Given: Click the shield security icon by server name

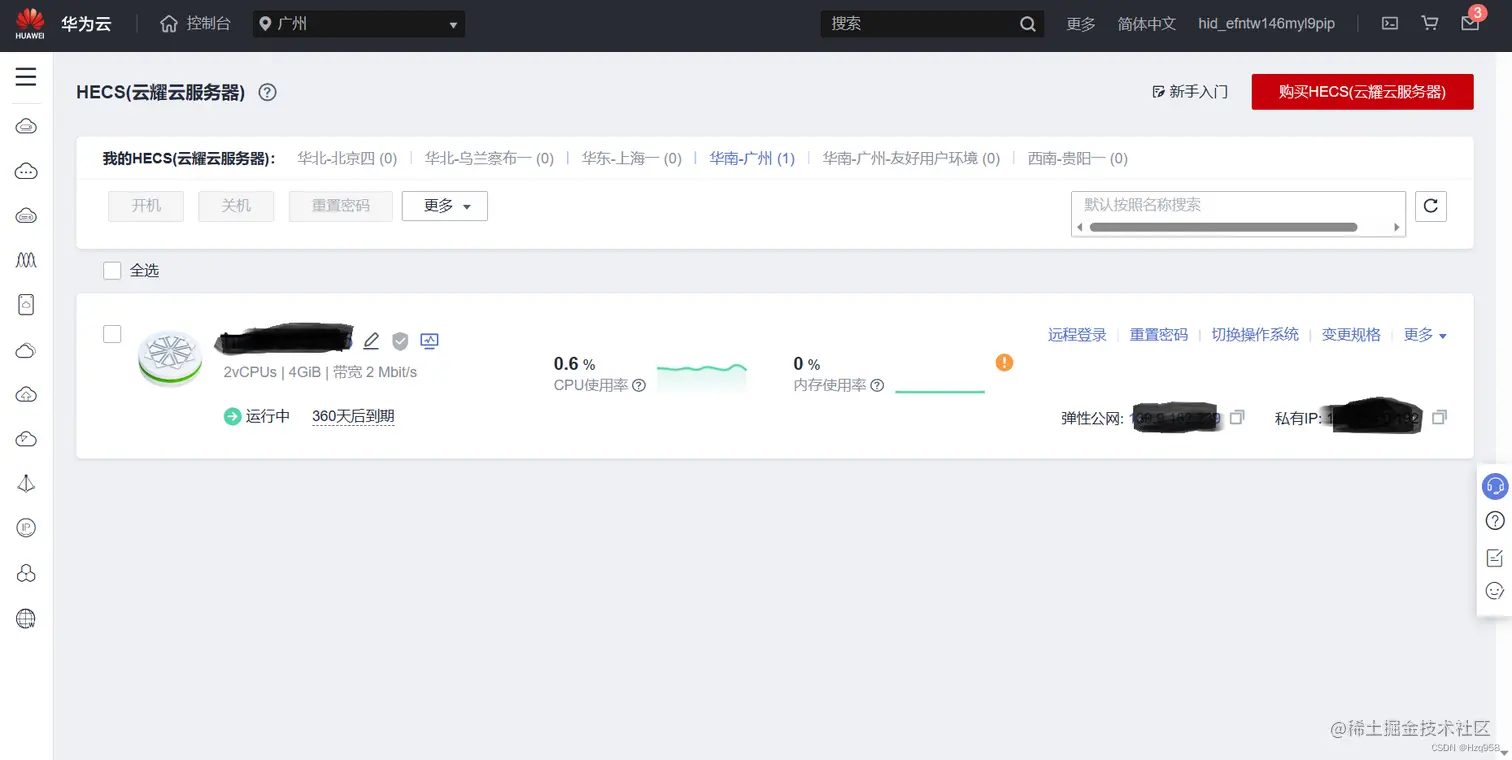Looking at the screenshot, I should coord(400,341).
